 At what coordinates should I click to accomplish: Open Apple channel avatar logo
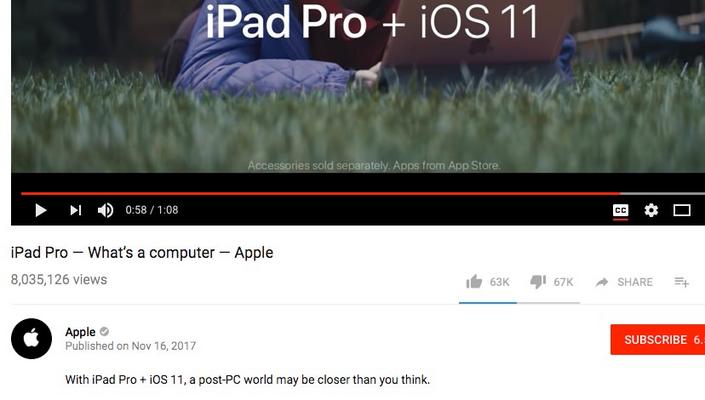(x=31, y=338)
